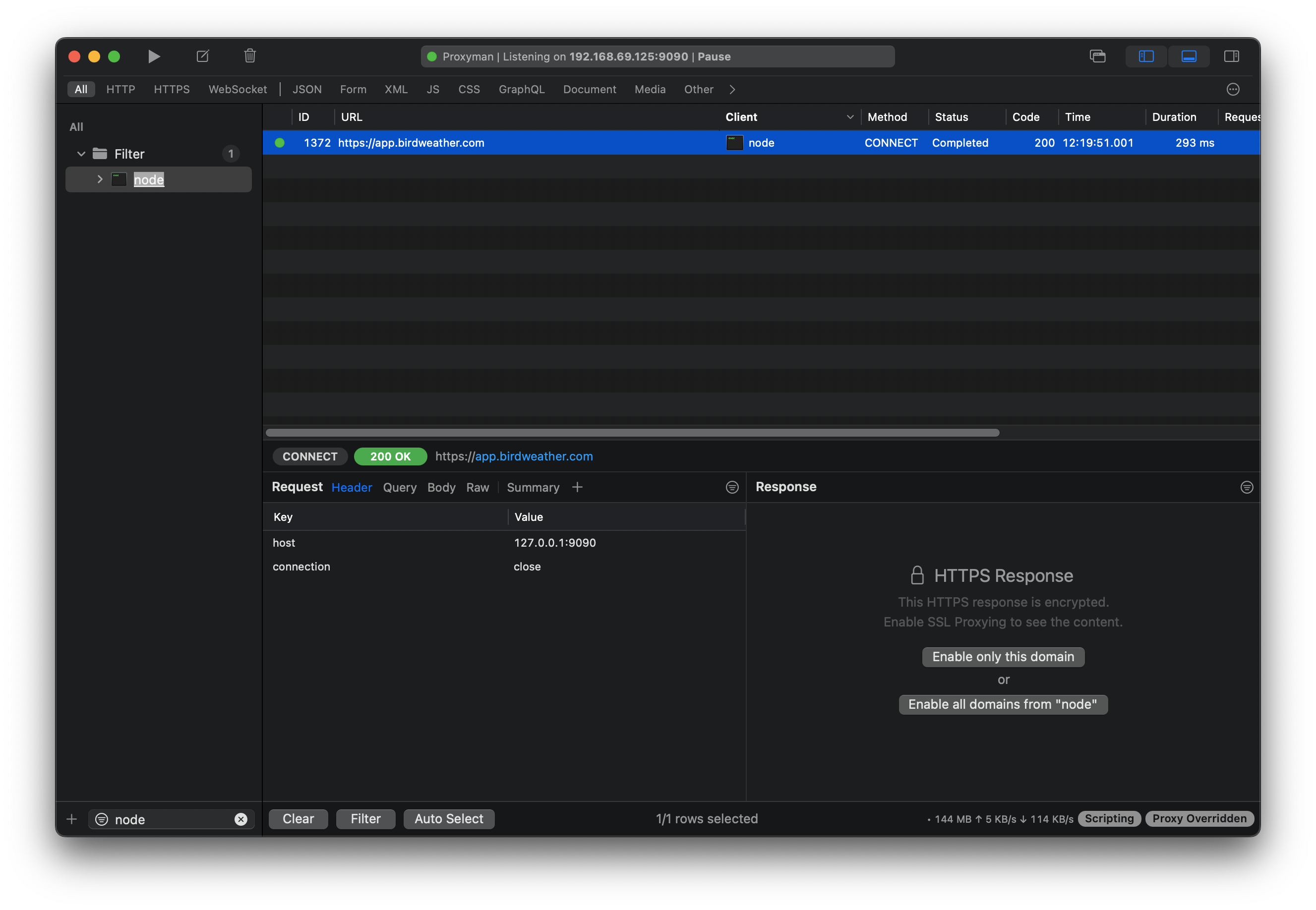Click Enable only this domain button
This screenshot has width=1316, height=910.
1003,657
